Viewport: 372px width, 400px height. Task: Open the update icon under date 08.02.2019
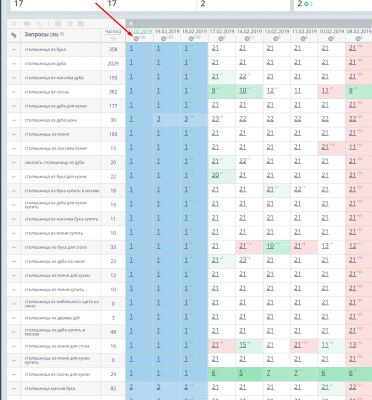pos(358,39)
